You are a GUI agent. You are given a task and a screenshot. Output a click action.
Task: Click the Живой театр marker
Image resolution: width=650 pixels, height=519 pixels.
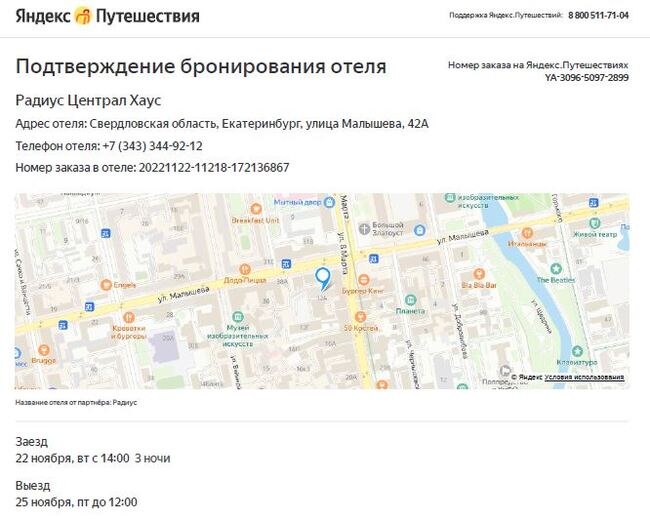595,223
